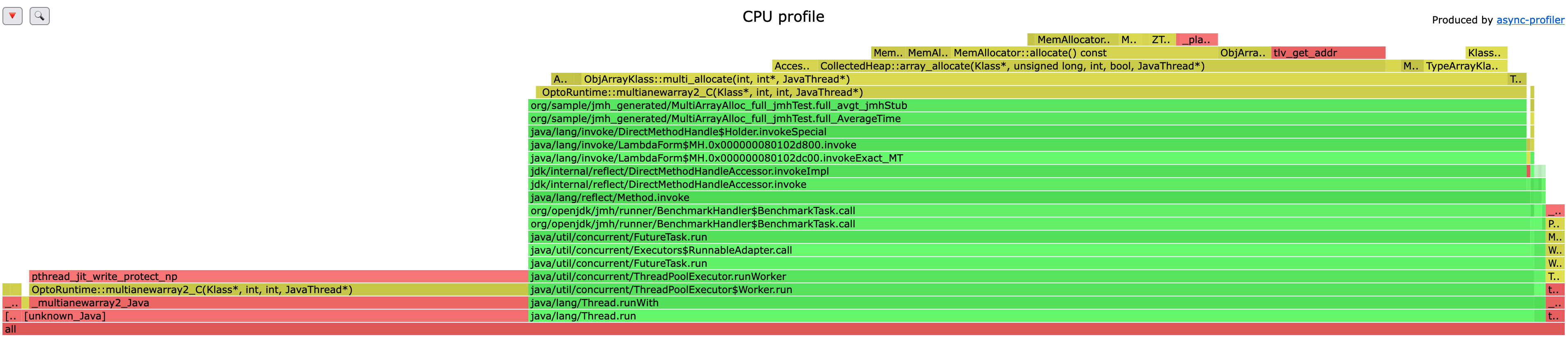Click the red triangle reverse-graph button
The width and height of the screenshot is (1568, 347).
12,16
